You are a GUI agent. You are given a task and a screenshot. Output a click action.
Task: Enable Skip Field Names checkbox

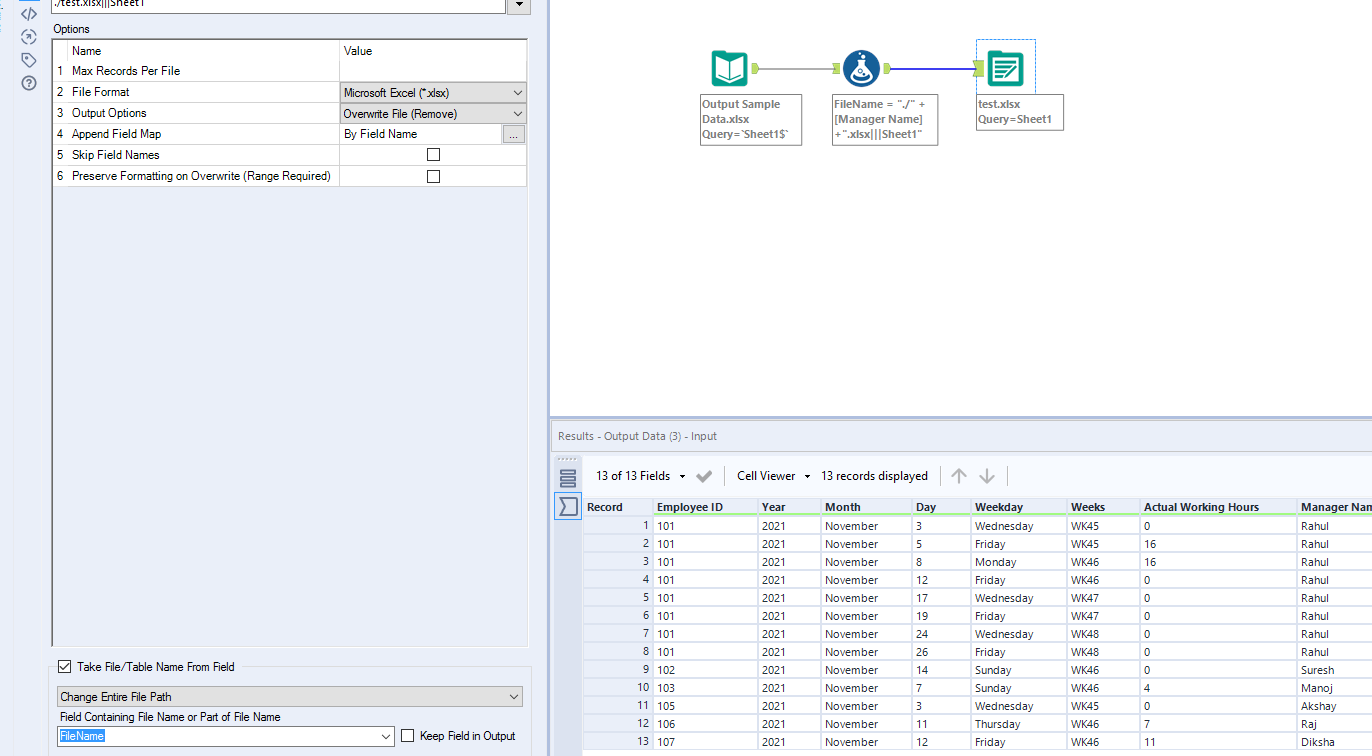click(x=433, y=155)
